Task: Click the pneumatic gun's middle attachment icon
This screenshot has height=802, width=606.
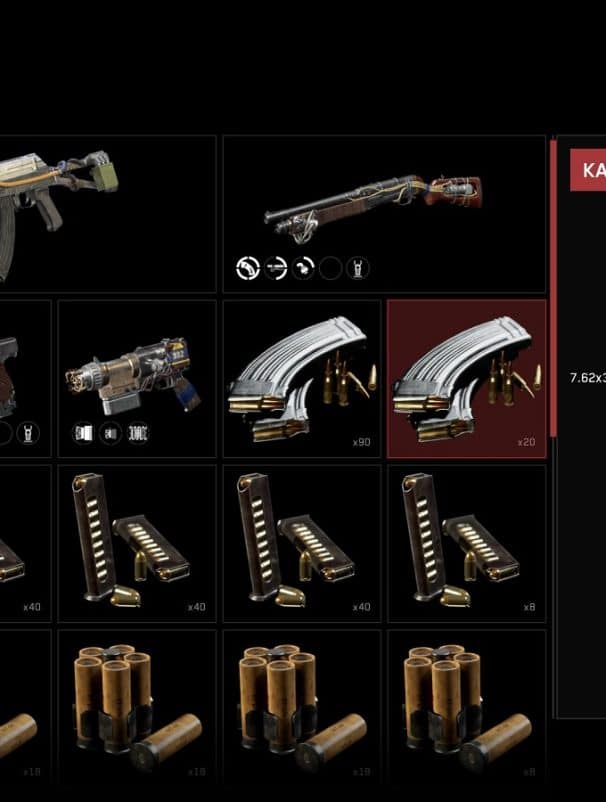Action: (x=110, y=434)
